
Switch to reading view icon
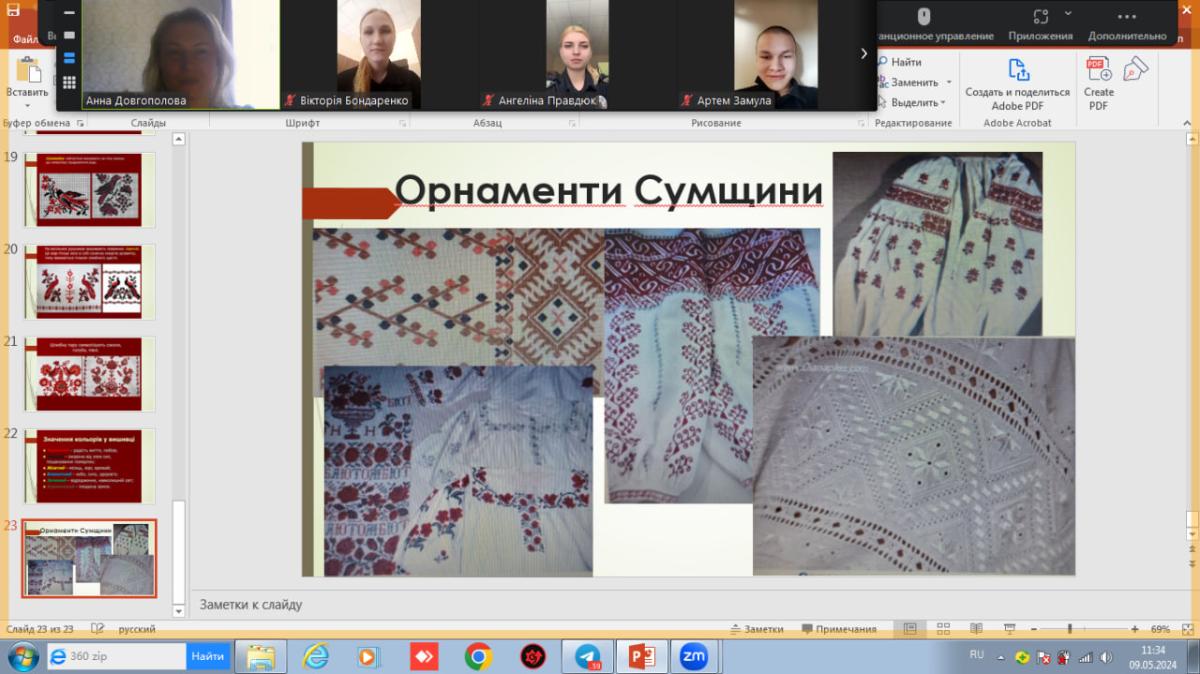976,629
